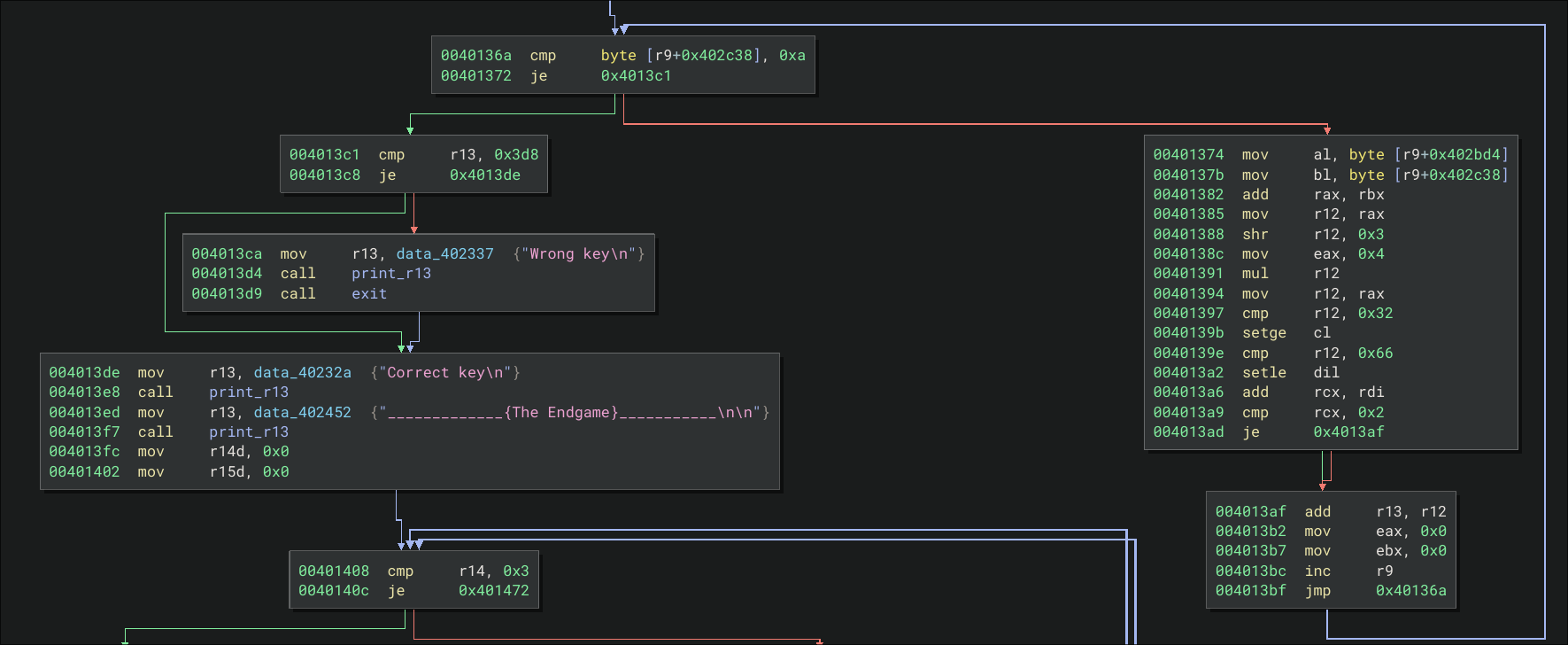Click the address 0040136a

pyautogui.click(x=476, y=56)
